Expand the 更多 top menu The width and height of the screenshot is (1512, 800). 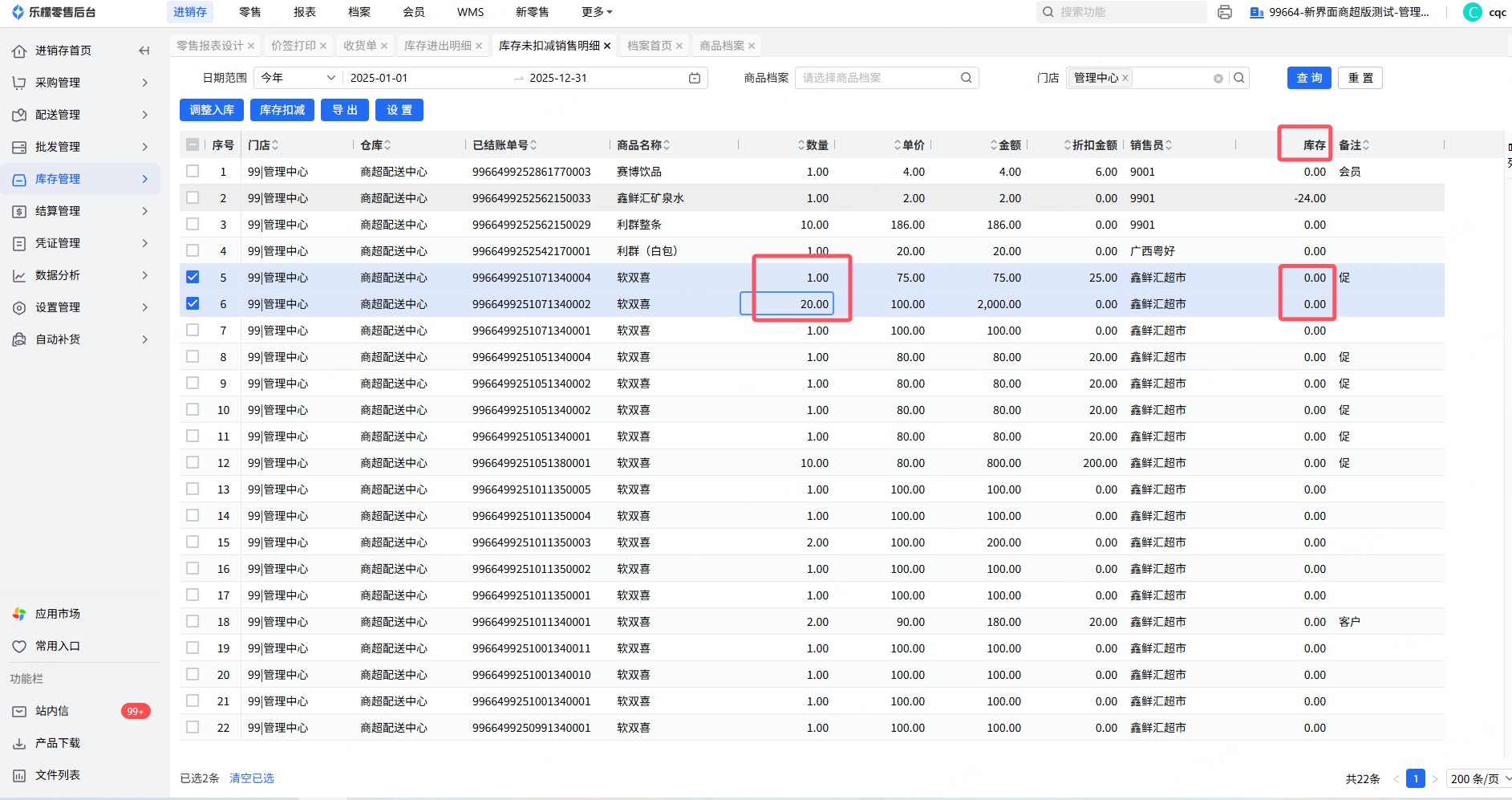597,12
